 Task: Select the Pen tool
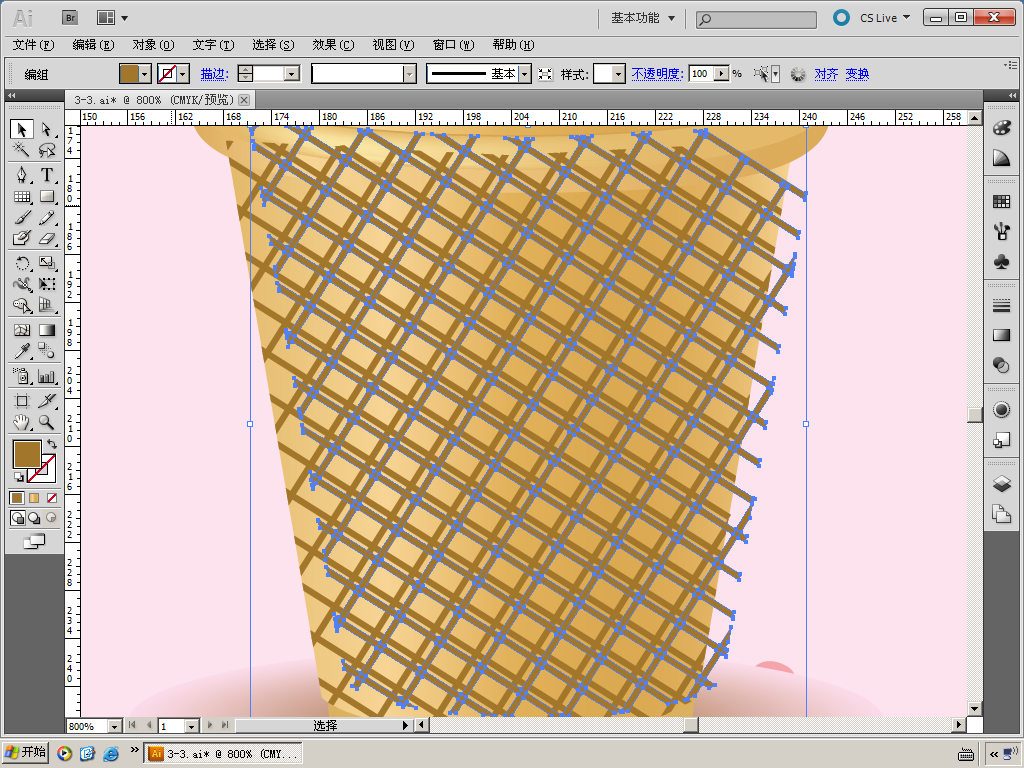(22, 175)
